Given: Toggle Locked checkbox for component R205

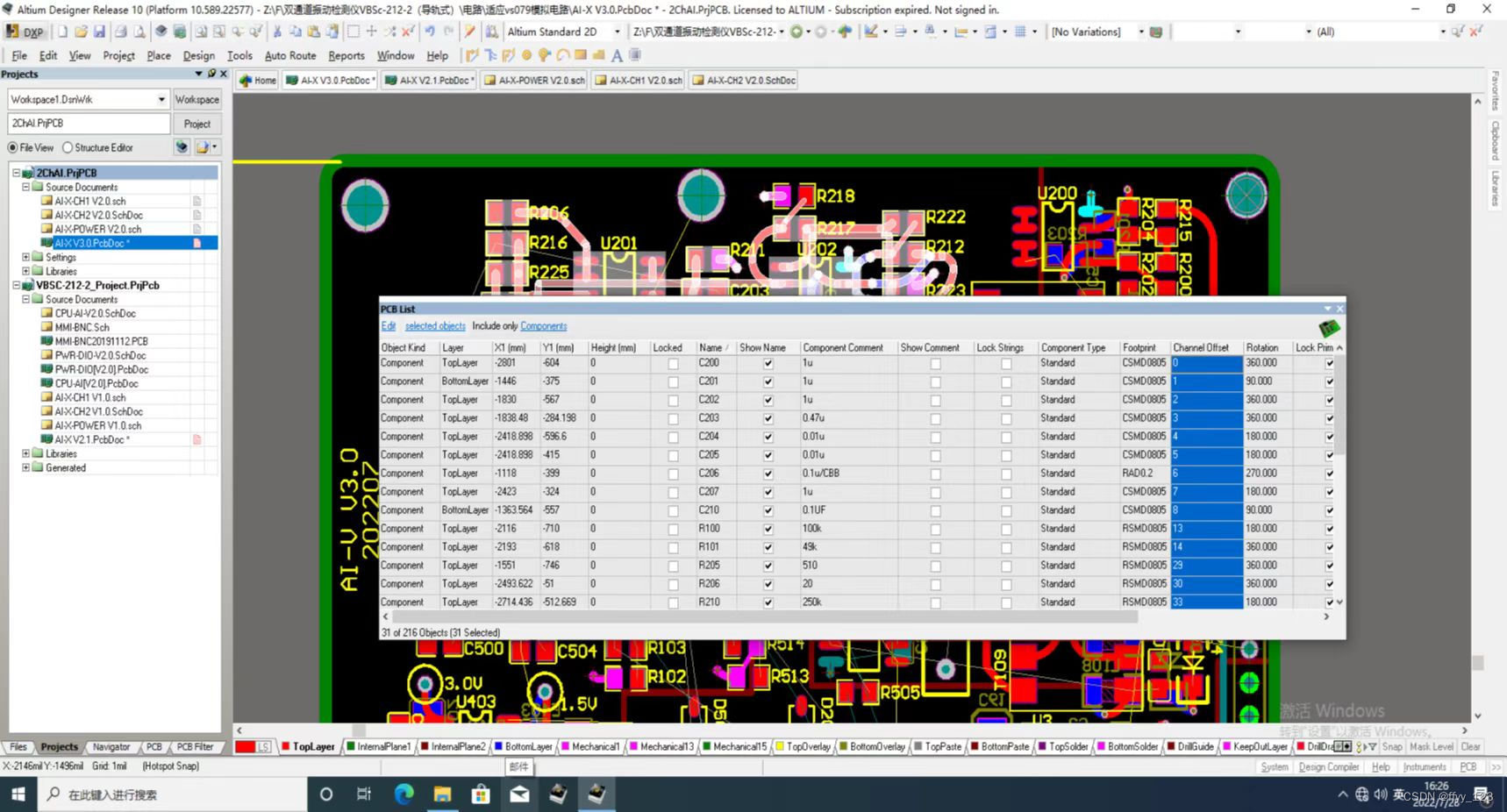Looking at the screenshot, I should tap(673, 566).
